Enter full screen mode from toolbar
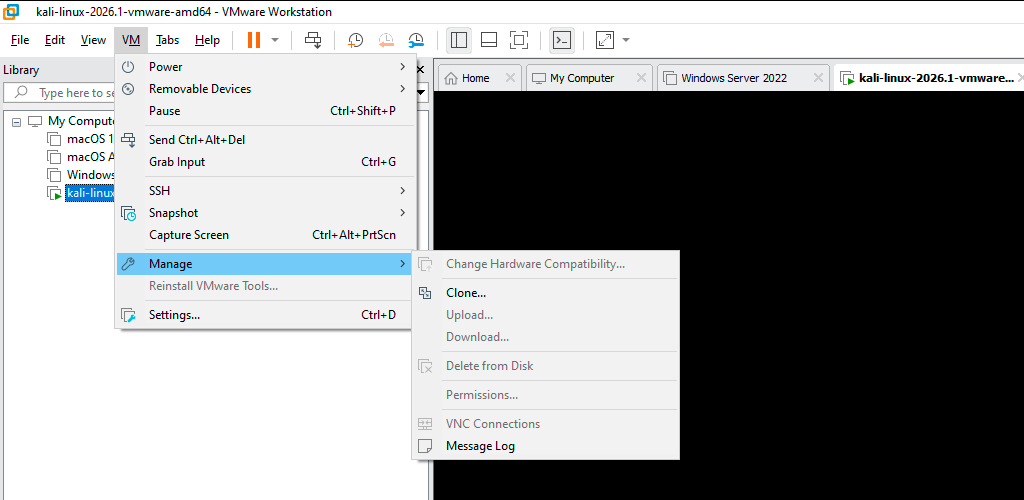Image resolution: width=1024 pixels, height=500 pixels. tap(519, 40)
